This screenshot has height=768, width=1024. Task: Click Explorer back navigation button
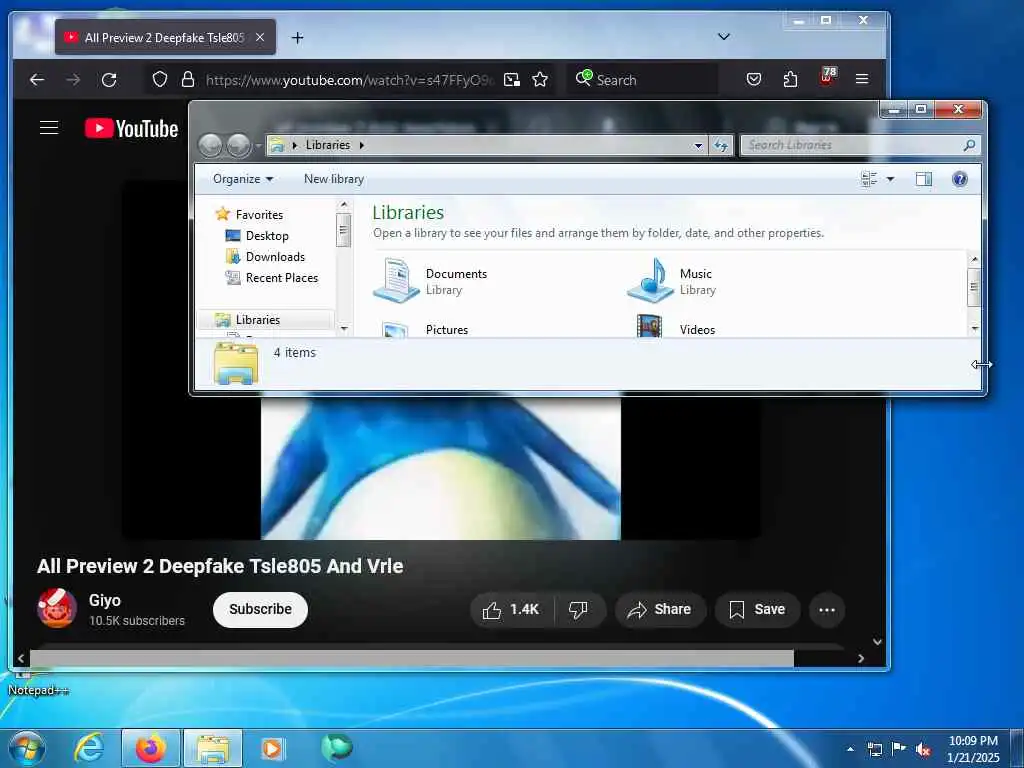pos(210,145)
